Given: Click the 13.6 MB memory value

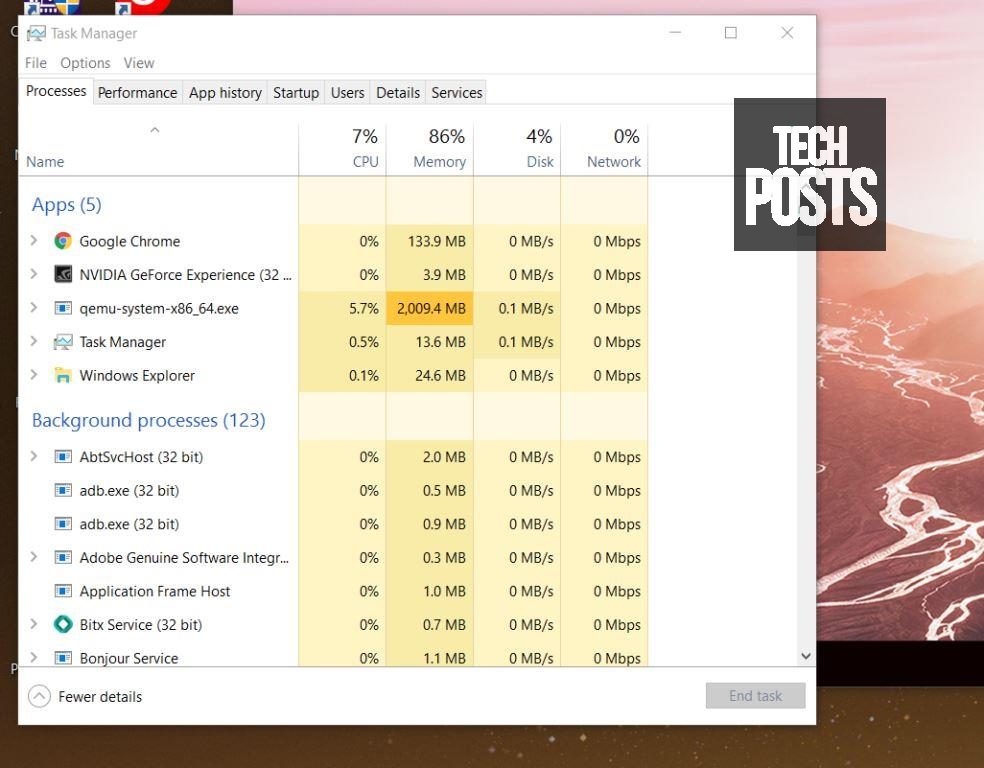Looking at the screenshot, I should 440,342.
